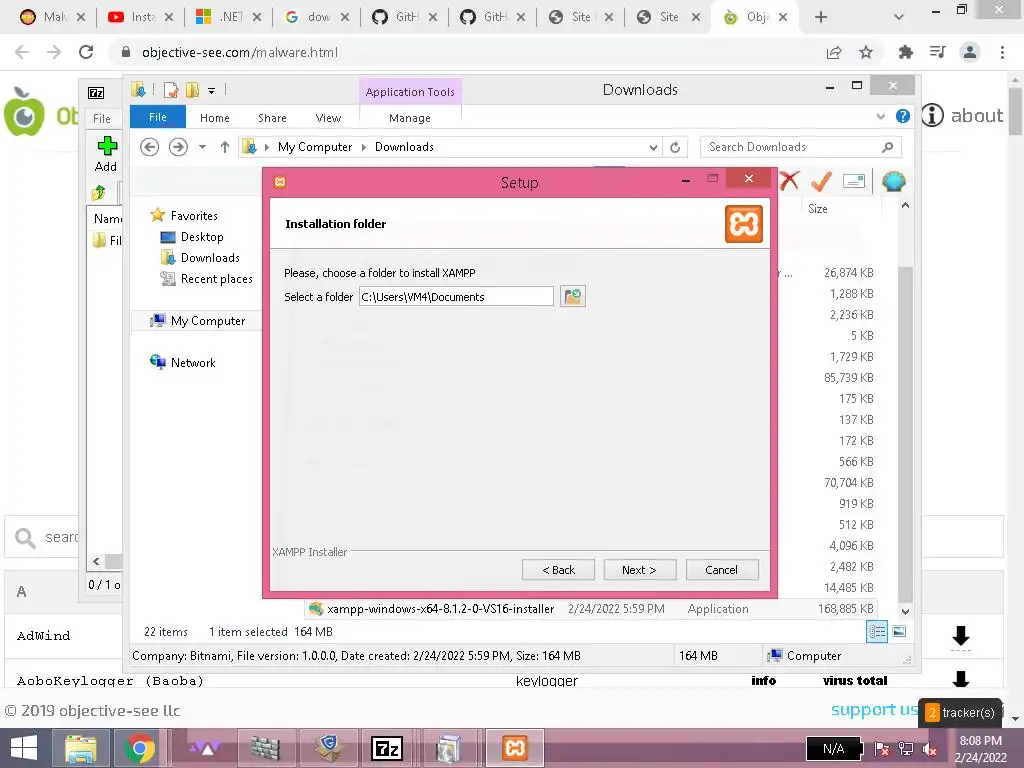The width and height of the screenshot is (1024, 768).
Task: Click My Computer breadcrumb in address bar
Action: point(315,147)
